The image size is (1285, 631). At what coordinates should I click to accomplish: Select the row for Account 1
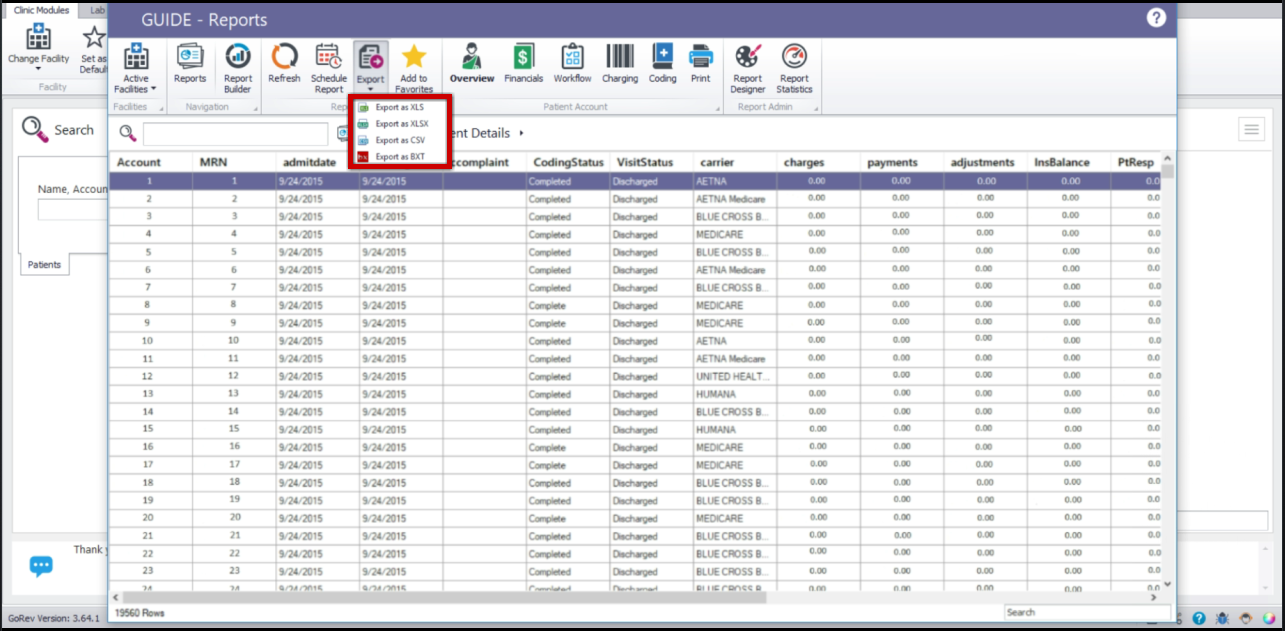click(x=634, y=181)
